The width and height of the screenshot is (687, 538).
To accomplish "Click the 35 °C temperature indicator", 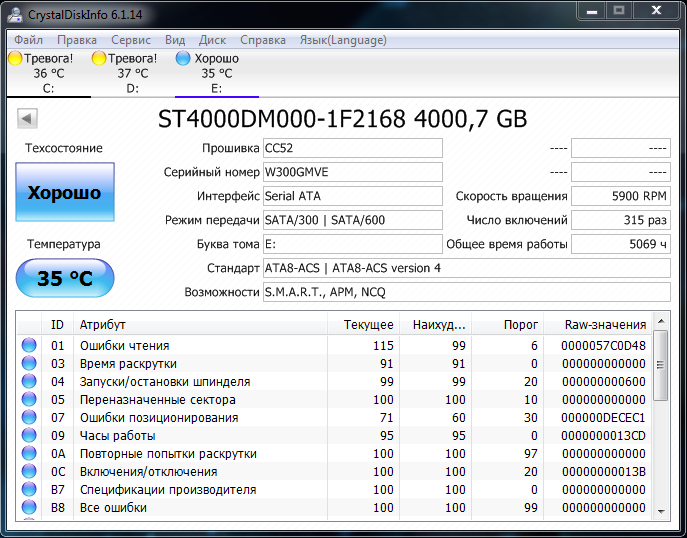I will 65,278.
